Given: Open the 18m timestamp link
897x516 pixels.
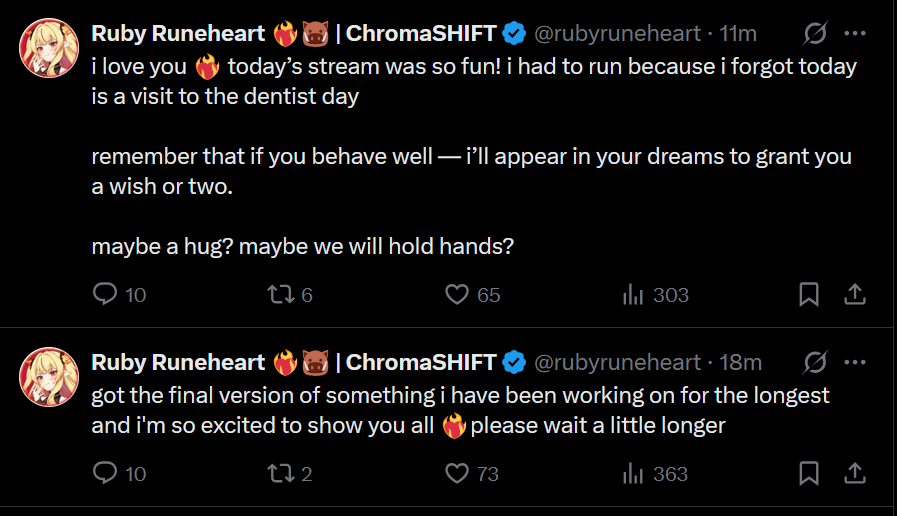Looking at the screenshot, I should pos(740,363).
